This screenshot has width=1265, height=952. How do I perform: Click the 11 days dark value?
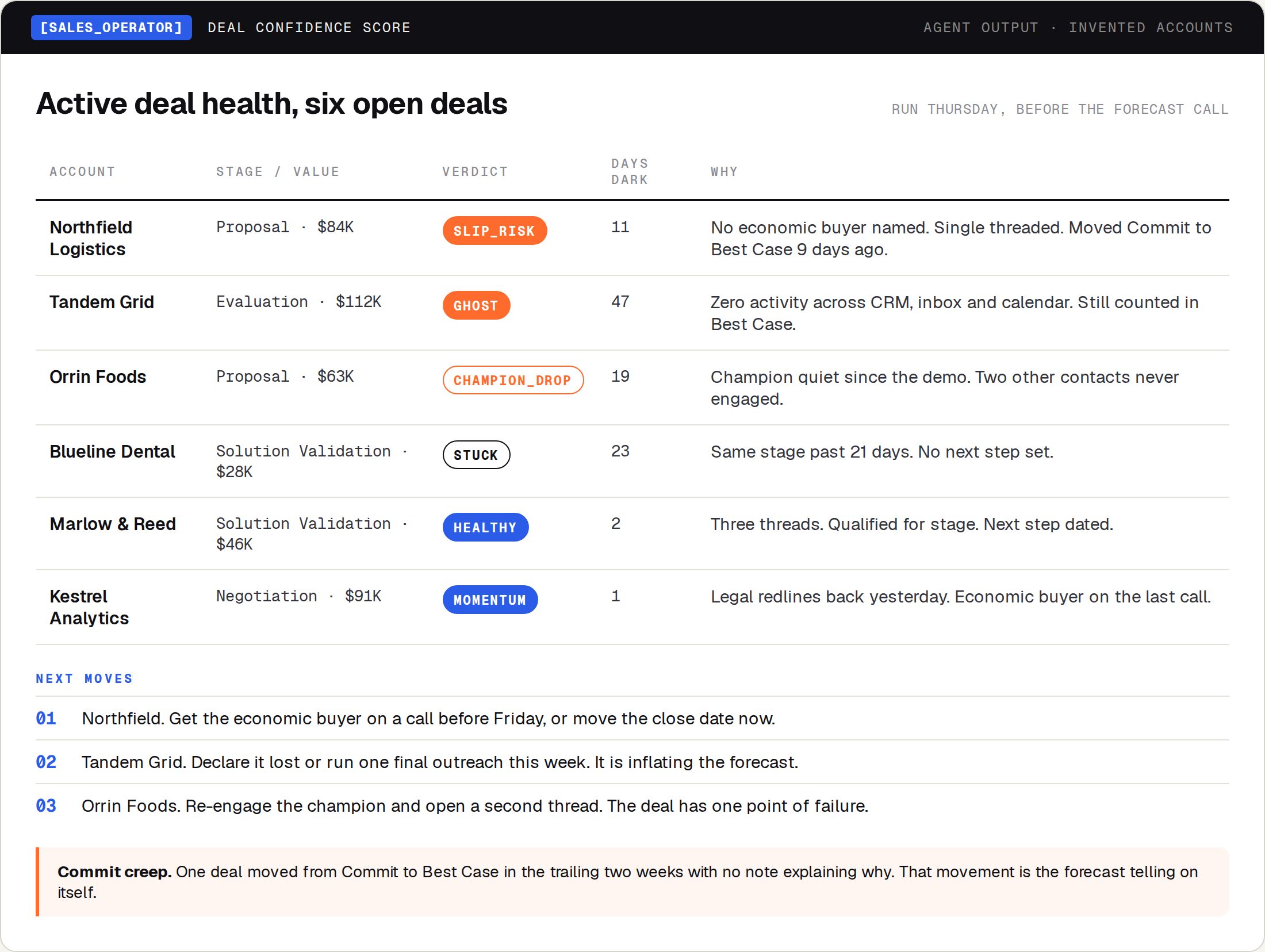[620, 227]
